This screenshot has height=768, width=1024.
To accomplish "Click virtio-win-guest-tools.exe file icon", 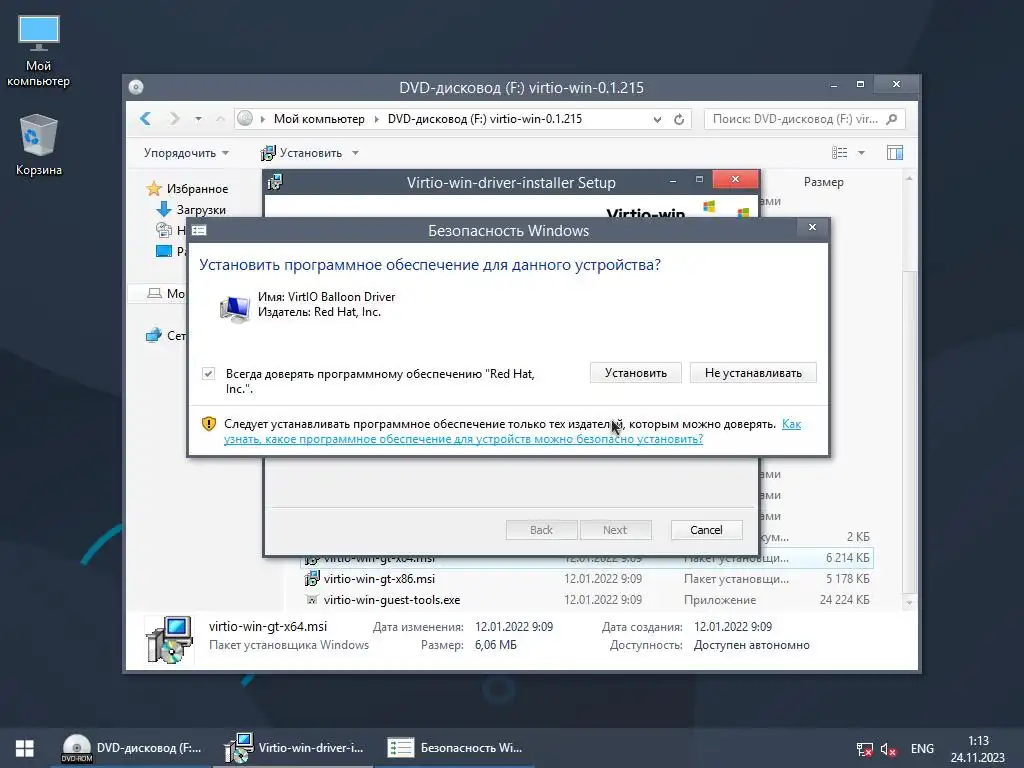I will (312, 600).
